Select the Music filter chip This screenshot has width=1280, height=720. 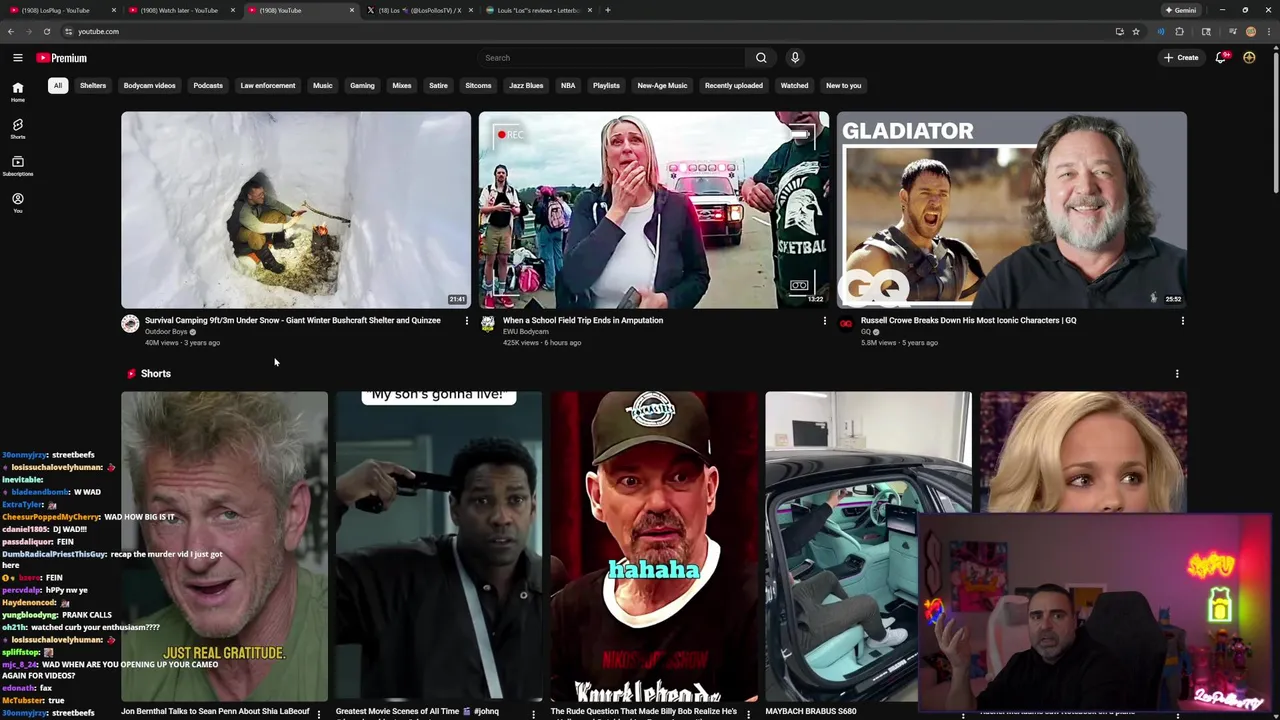pyautogui.click(x=322, y=86)
